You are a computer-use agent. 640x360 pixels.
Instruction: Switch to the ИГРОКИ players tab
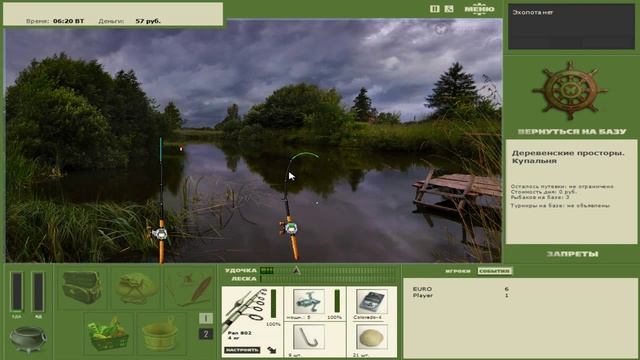(x=458, y=271)
